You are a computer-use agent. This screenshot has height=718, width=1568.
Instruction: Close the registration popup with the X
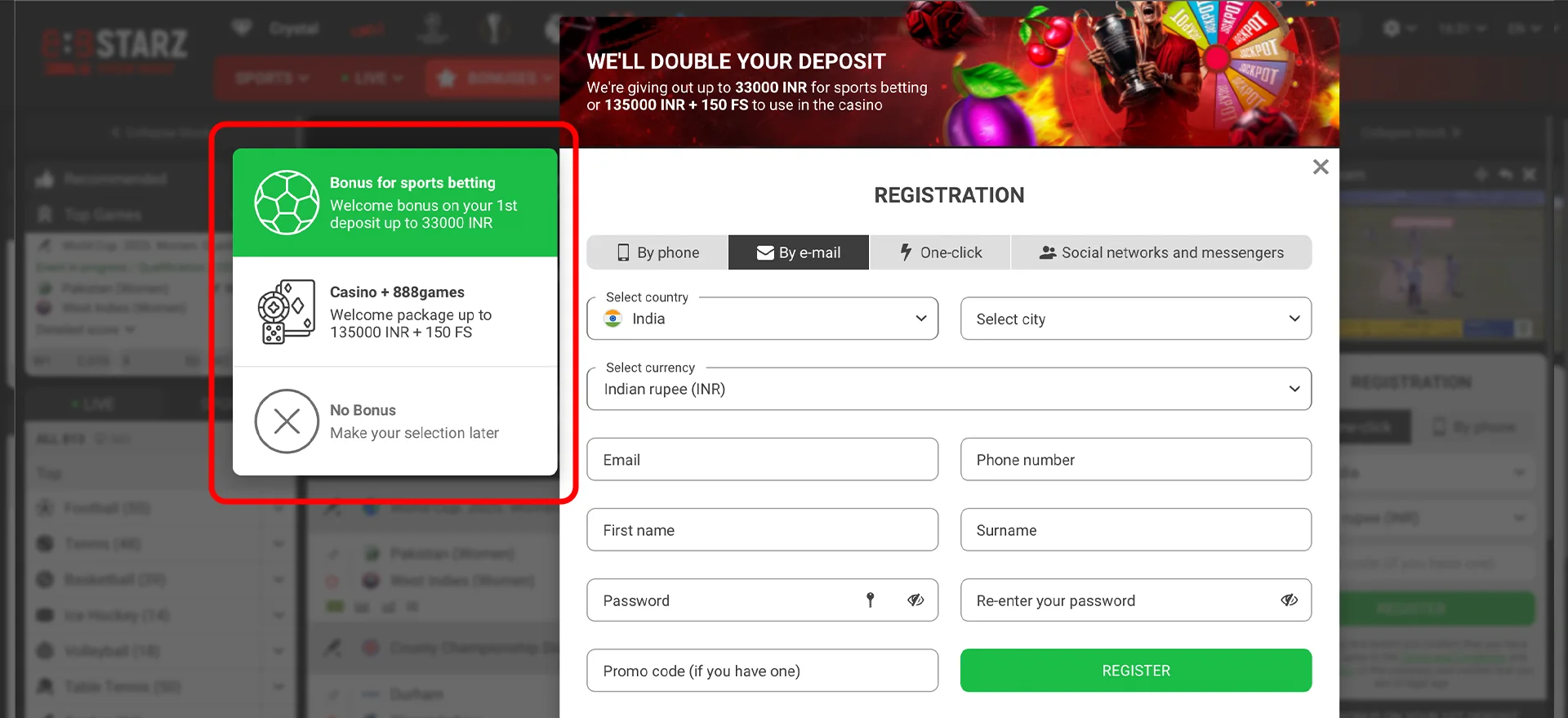[1321, 167]
